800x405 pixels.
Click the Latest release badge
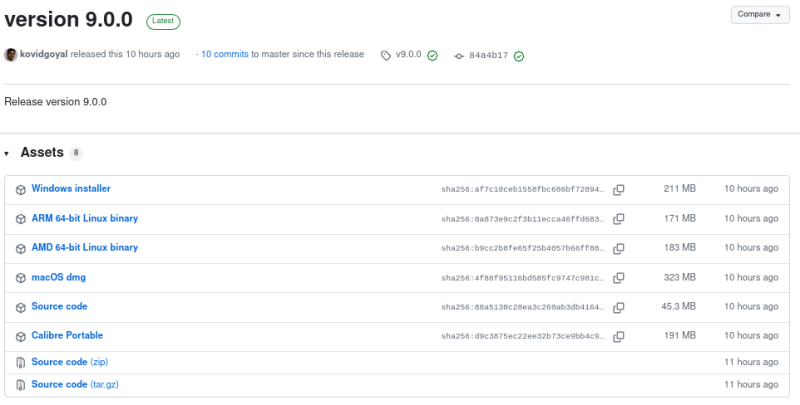(163, 21)
